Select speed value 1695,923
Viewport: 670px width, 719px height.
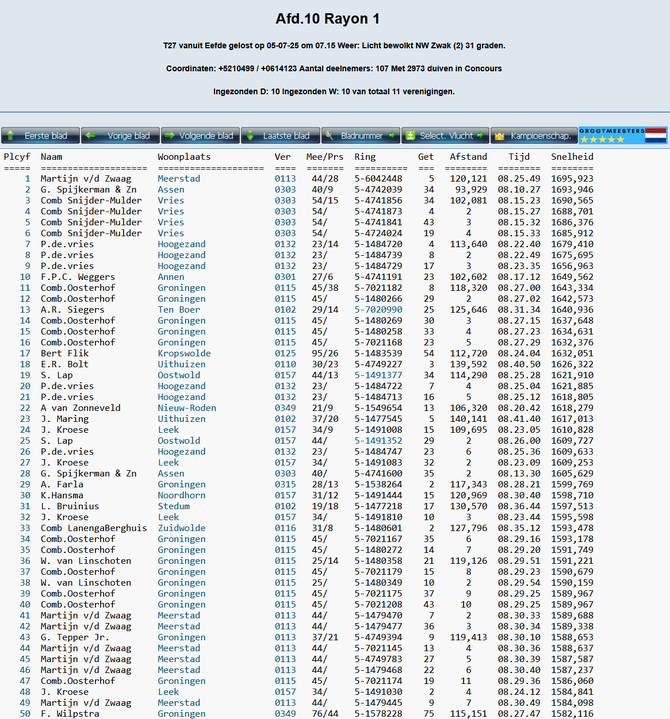click(572, 179)
